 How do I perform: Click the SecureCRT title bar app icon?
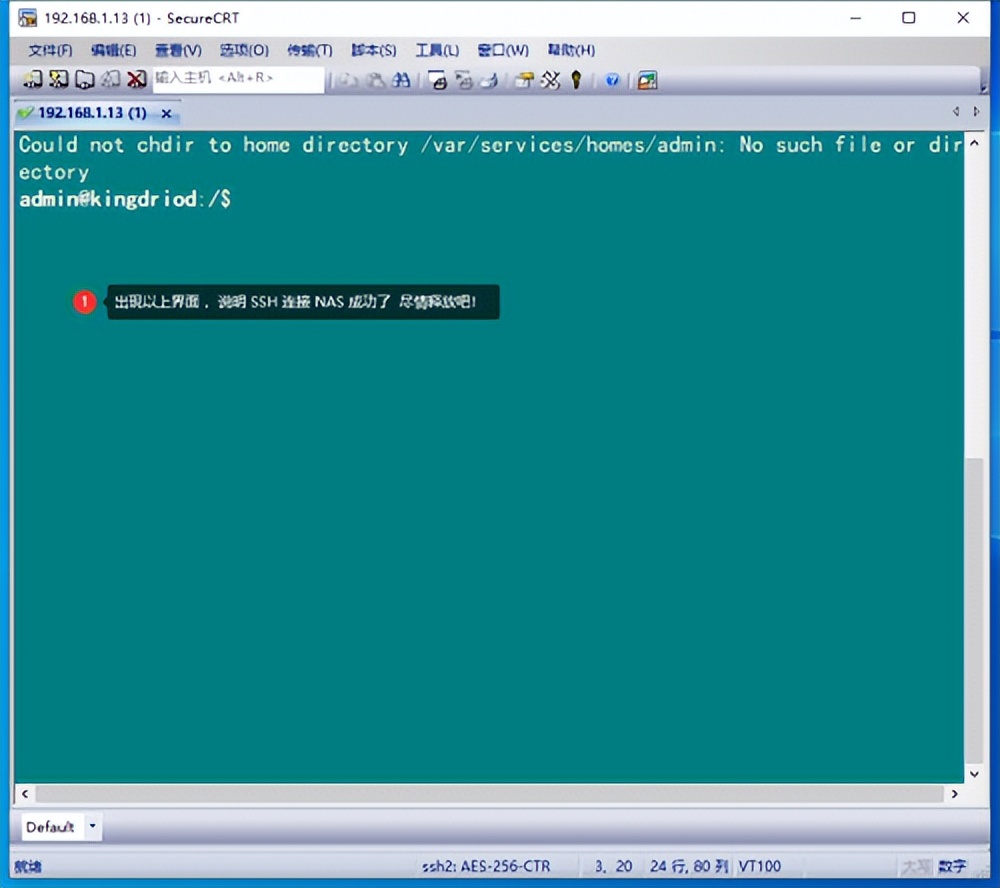click(27, 18)
